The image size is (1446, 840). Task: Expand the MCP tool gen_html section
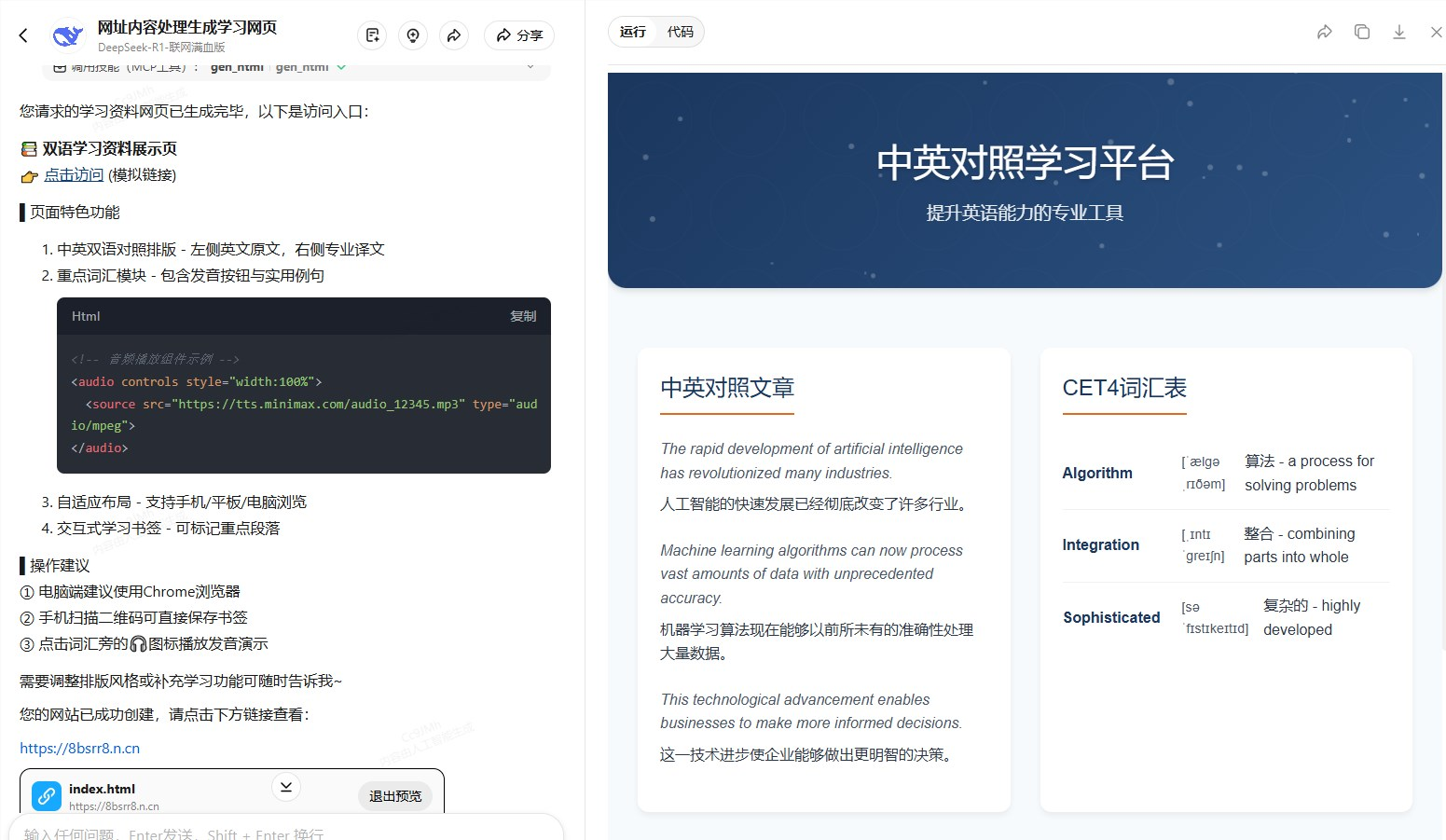click(530, 67)
